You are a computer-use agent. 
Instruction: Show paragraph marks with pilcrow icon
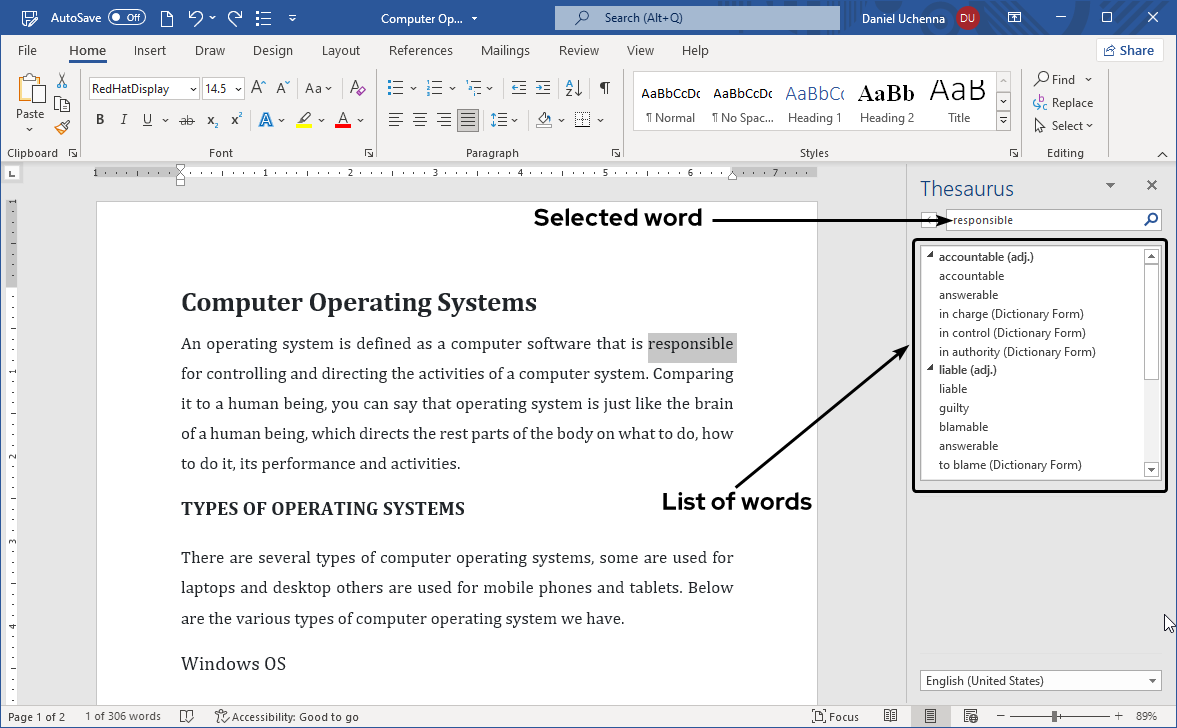pos(604,88)
